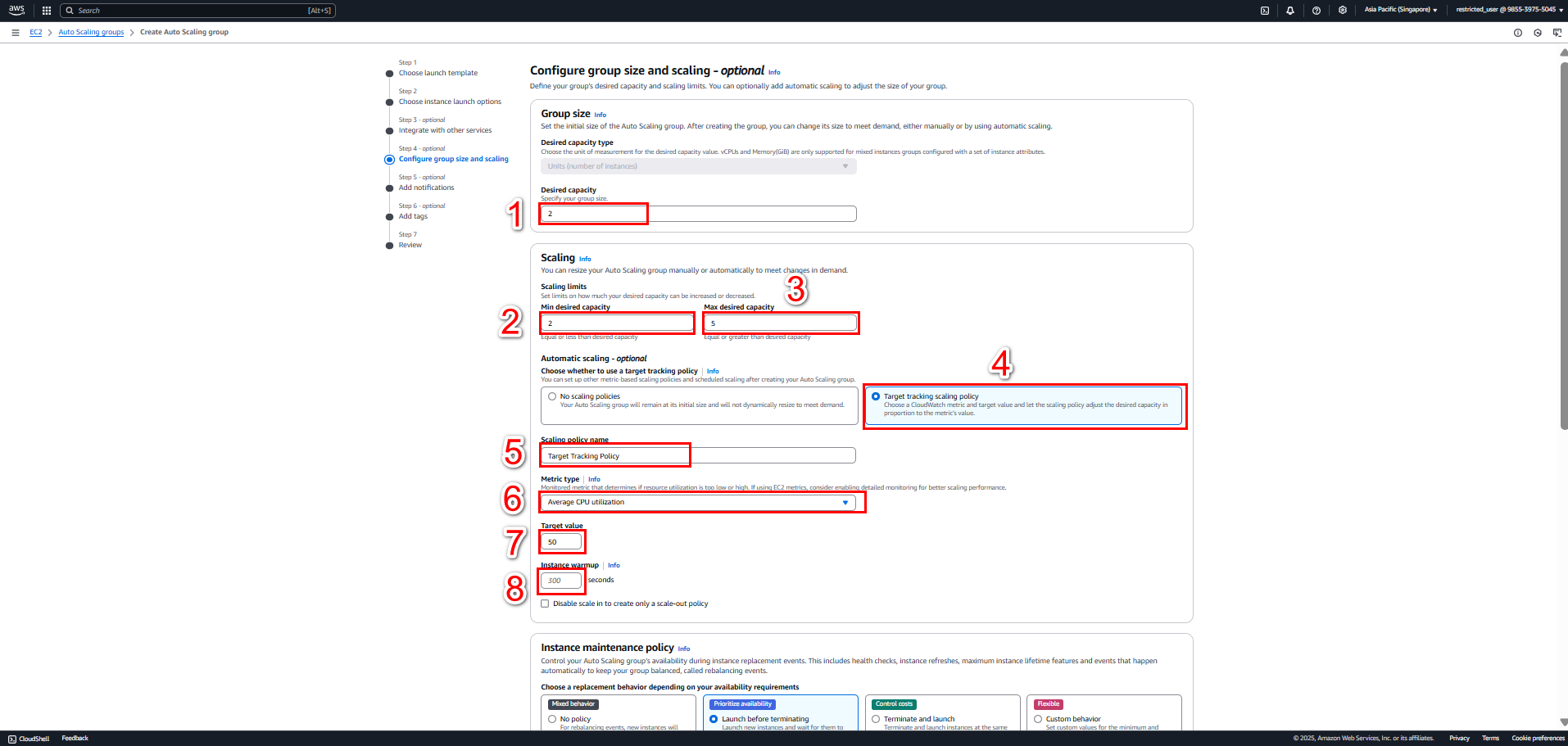Go to Step 6 Add tags
The image size is (1568, 746).
pyautogui.click(x=413, y=216)
